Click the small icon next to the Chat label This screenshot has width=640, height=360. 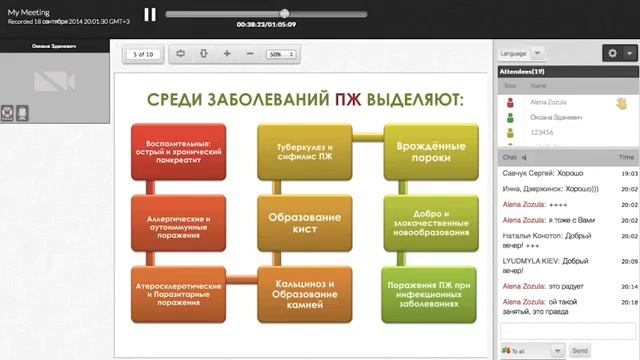coord(524,157)
